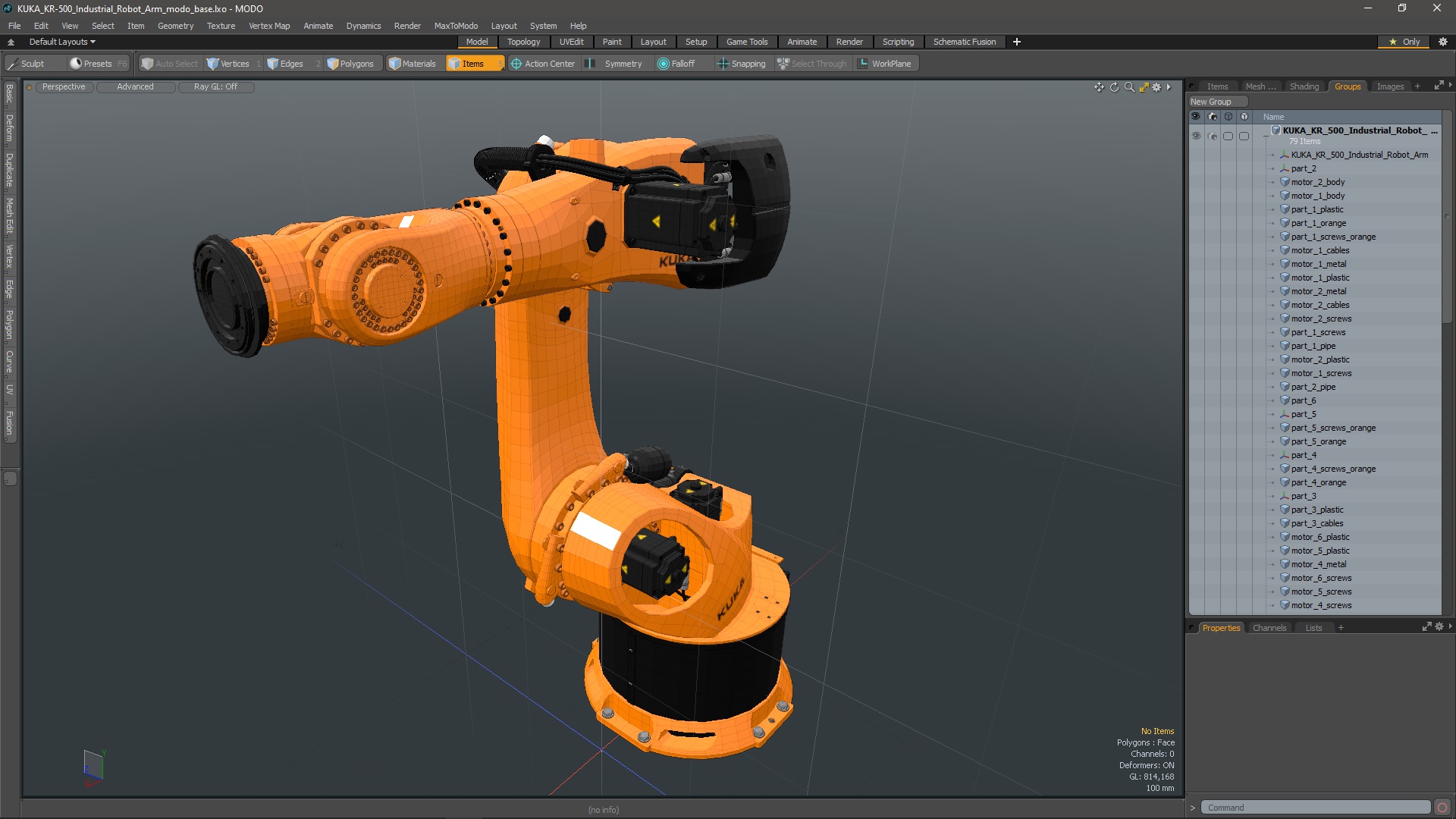Switch to the UVEdit layout tab
The width and height of the screenshot is (1456, 819).
[571, 42]
